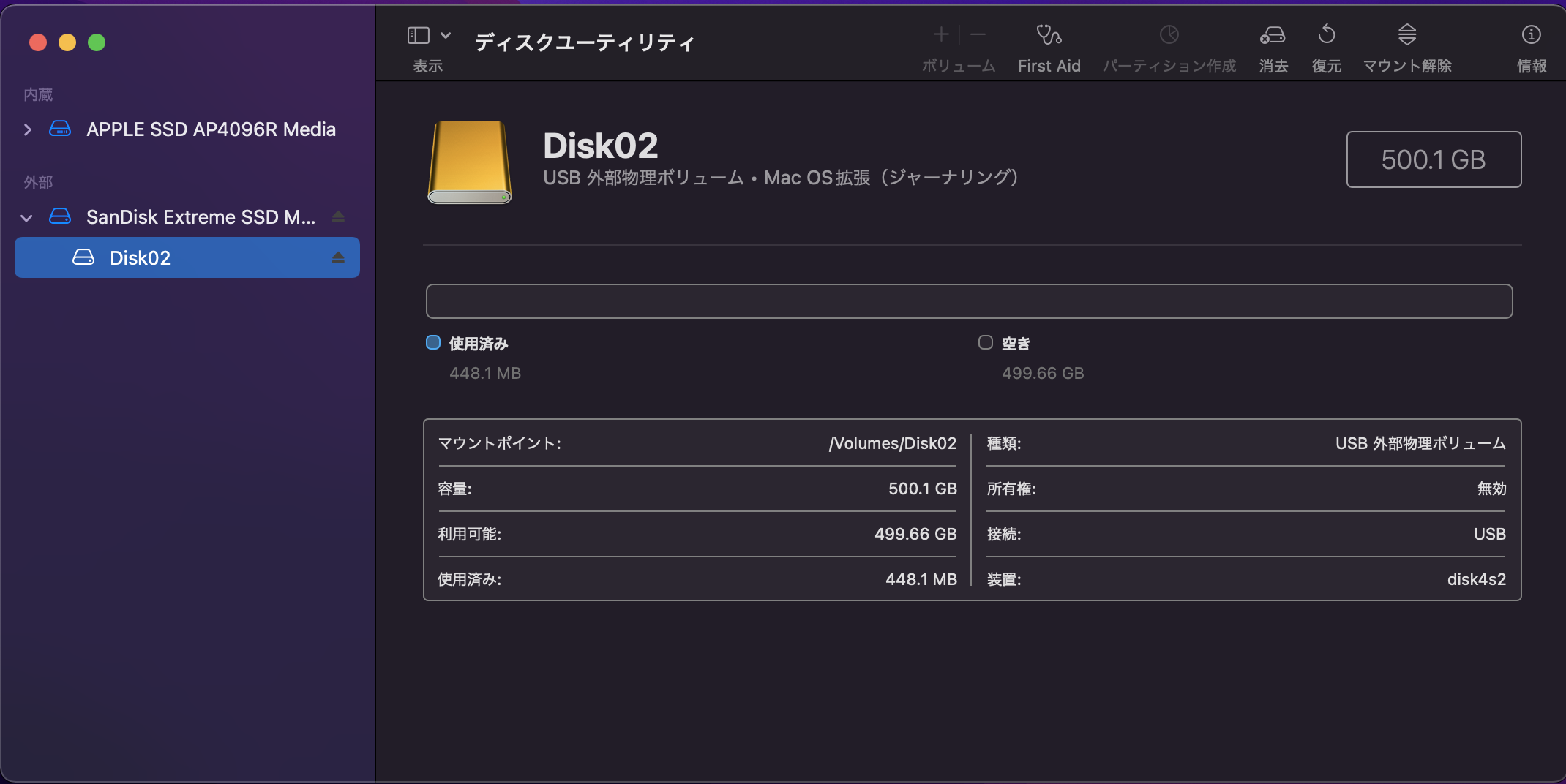Click the free space (空き) legend swatch
The width and height of the screenshot is (1566, 784).
(986, 343)
